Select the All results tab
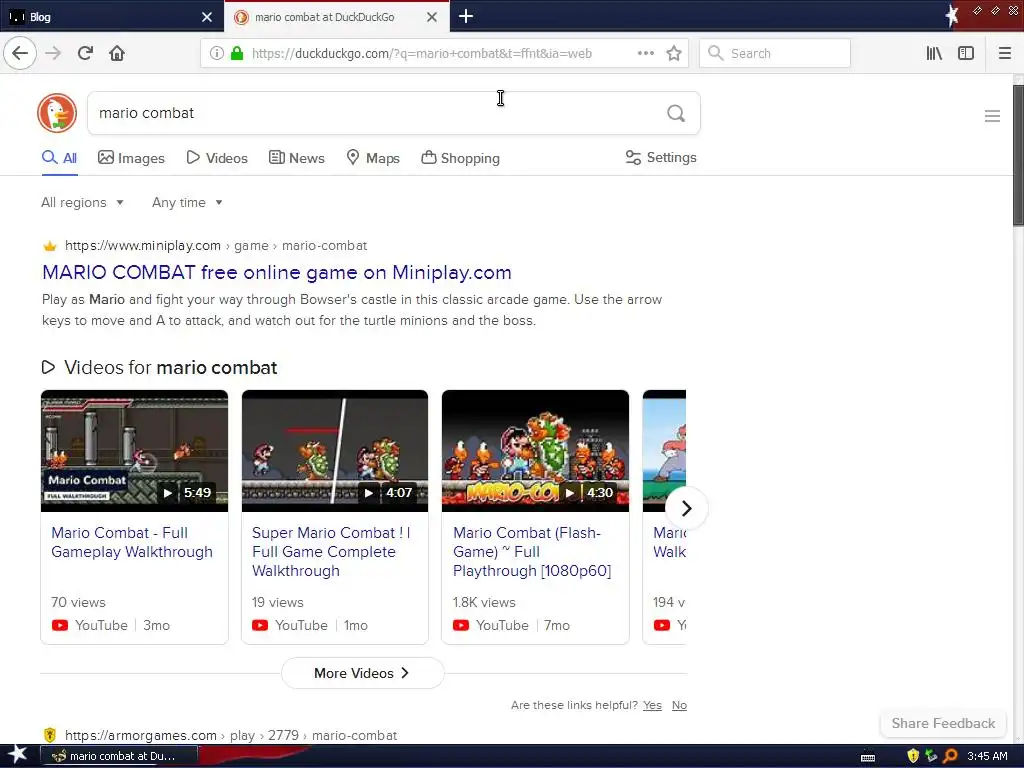1024x768 pixels. [59, 158]
